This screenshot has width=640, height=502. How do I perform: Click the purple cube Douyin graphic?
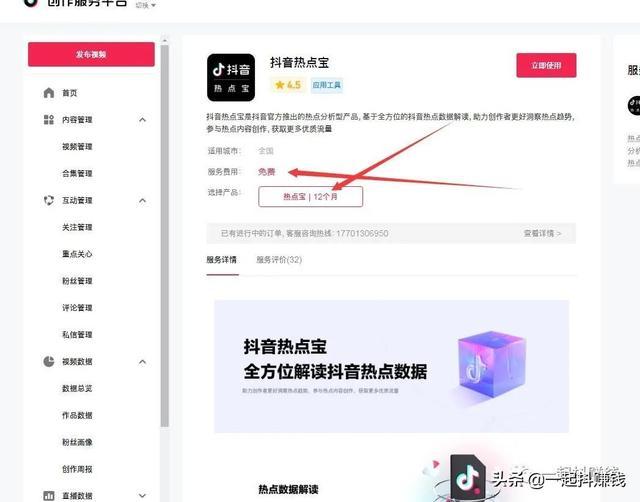click(x=492, y=364)
